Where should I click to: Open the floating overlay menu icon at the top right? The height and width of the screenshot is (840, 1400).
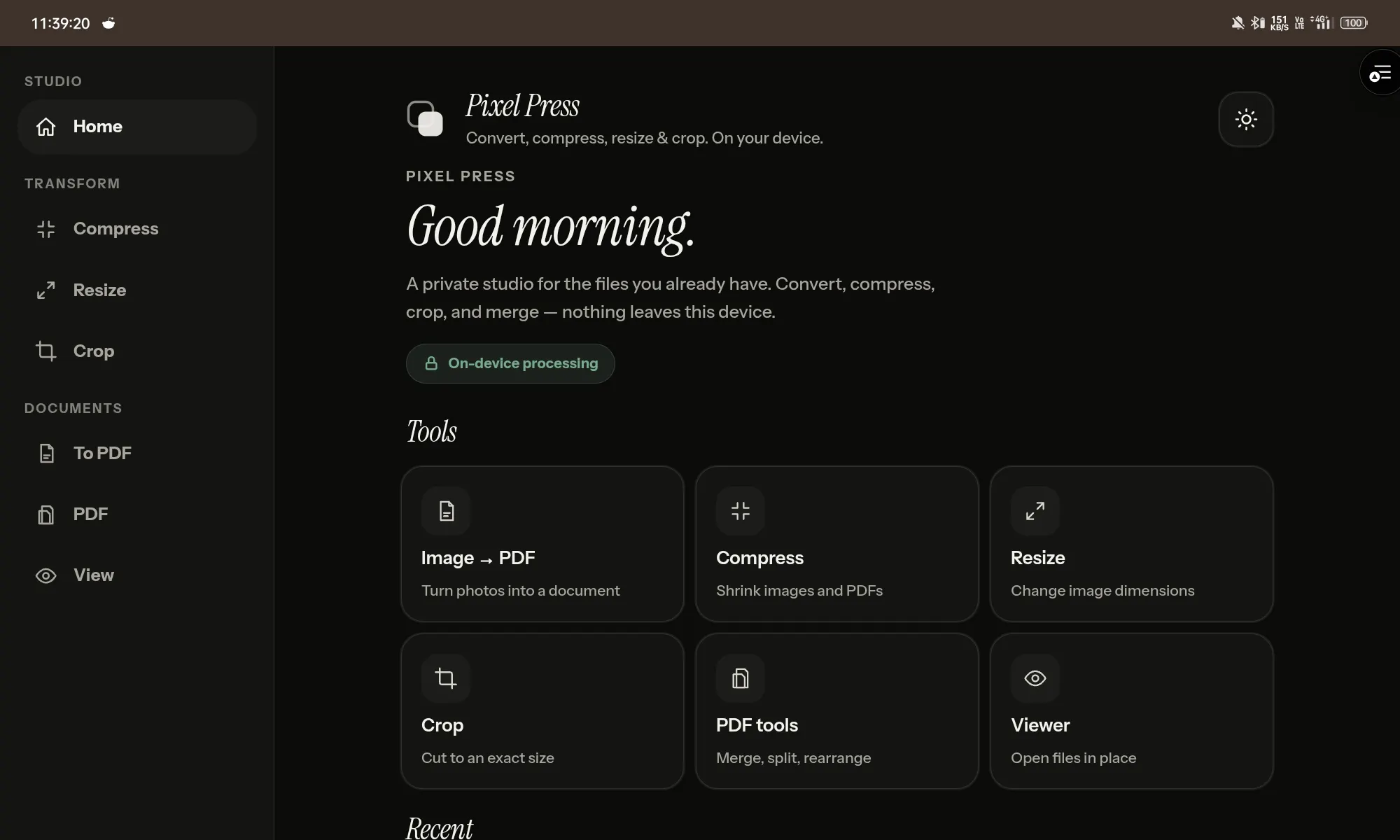click(1380, 73)
